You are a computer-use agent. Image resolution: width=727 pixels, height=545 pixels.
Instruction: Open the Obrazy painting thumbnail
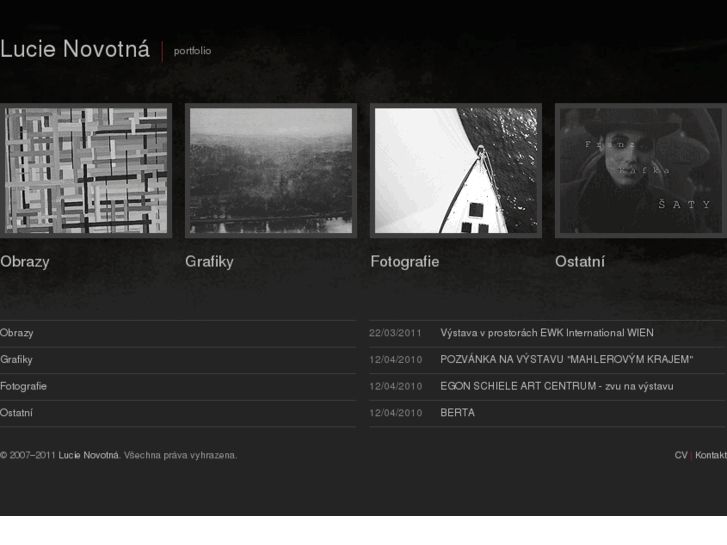(86, 171)
